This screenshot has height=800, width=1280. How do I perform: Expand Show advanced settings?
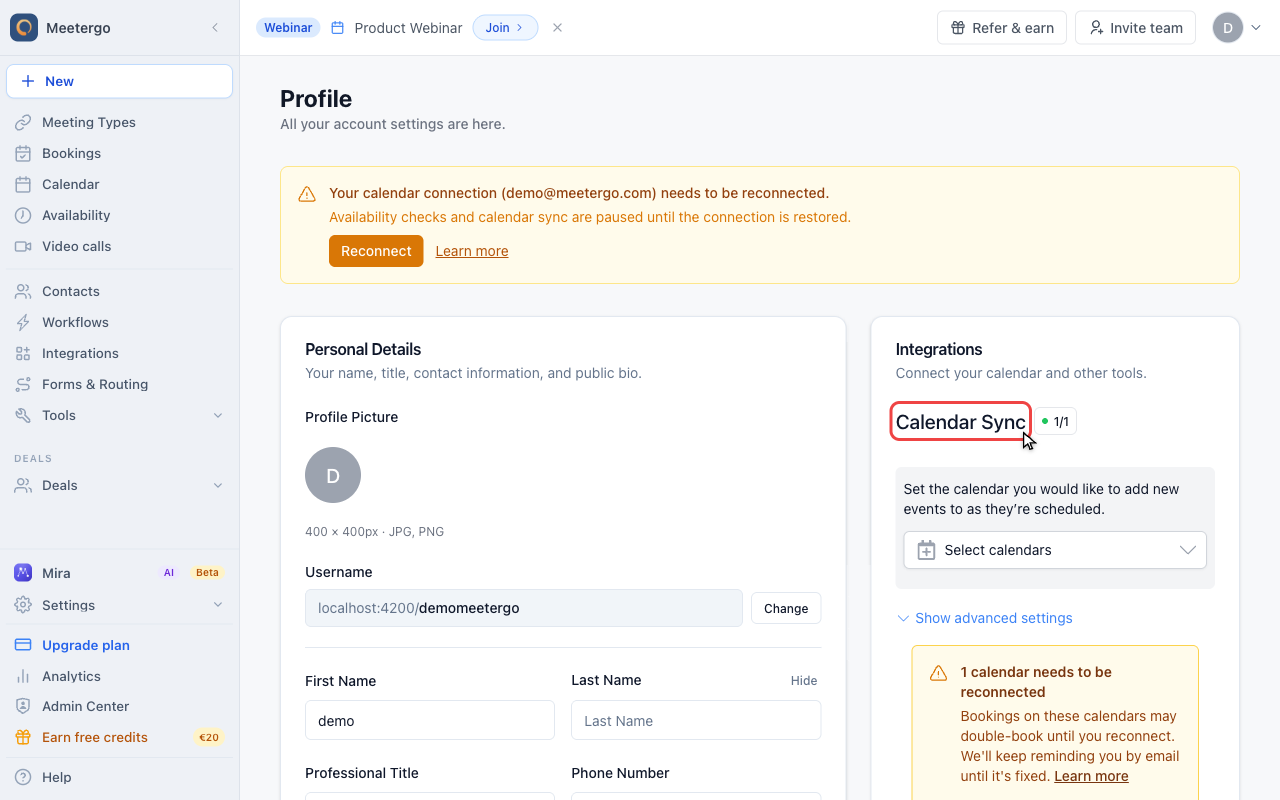[x=984, y=618]
